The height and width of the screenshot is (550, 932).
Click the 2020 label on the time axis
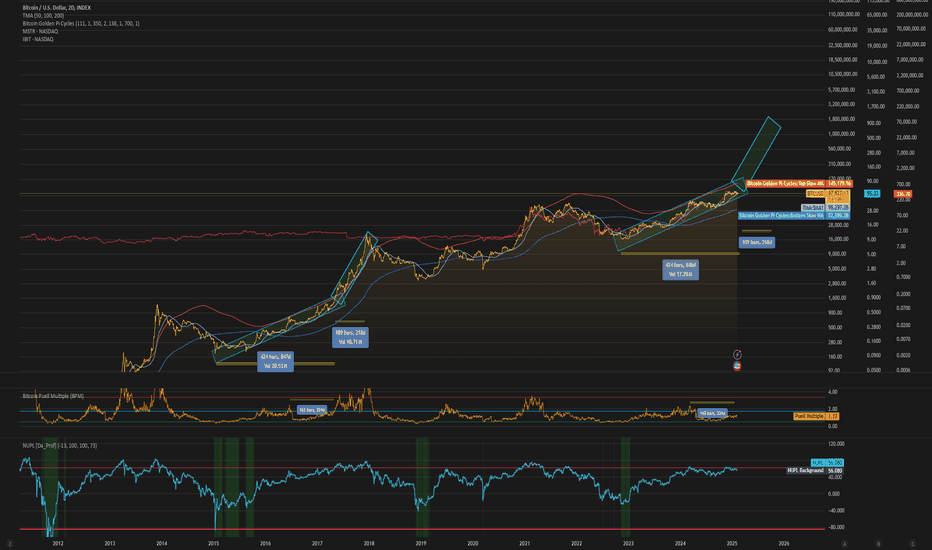click(473, 543)
